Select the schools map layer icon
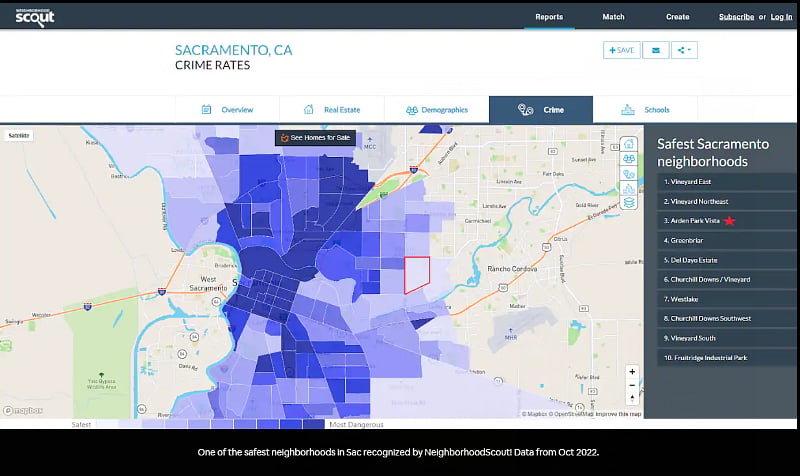Image resolution: width=800 pixels, height=476 pixels. pos(629,189)
